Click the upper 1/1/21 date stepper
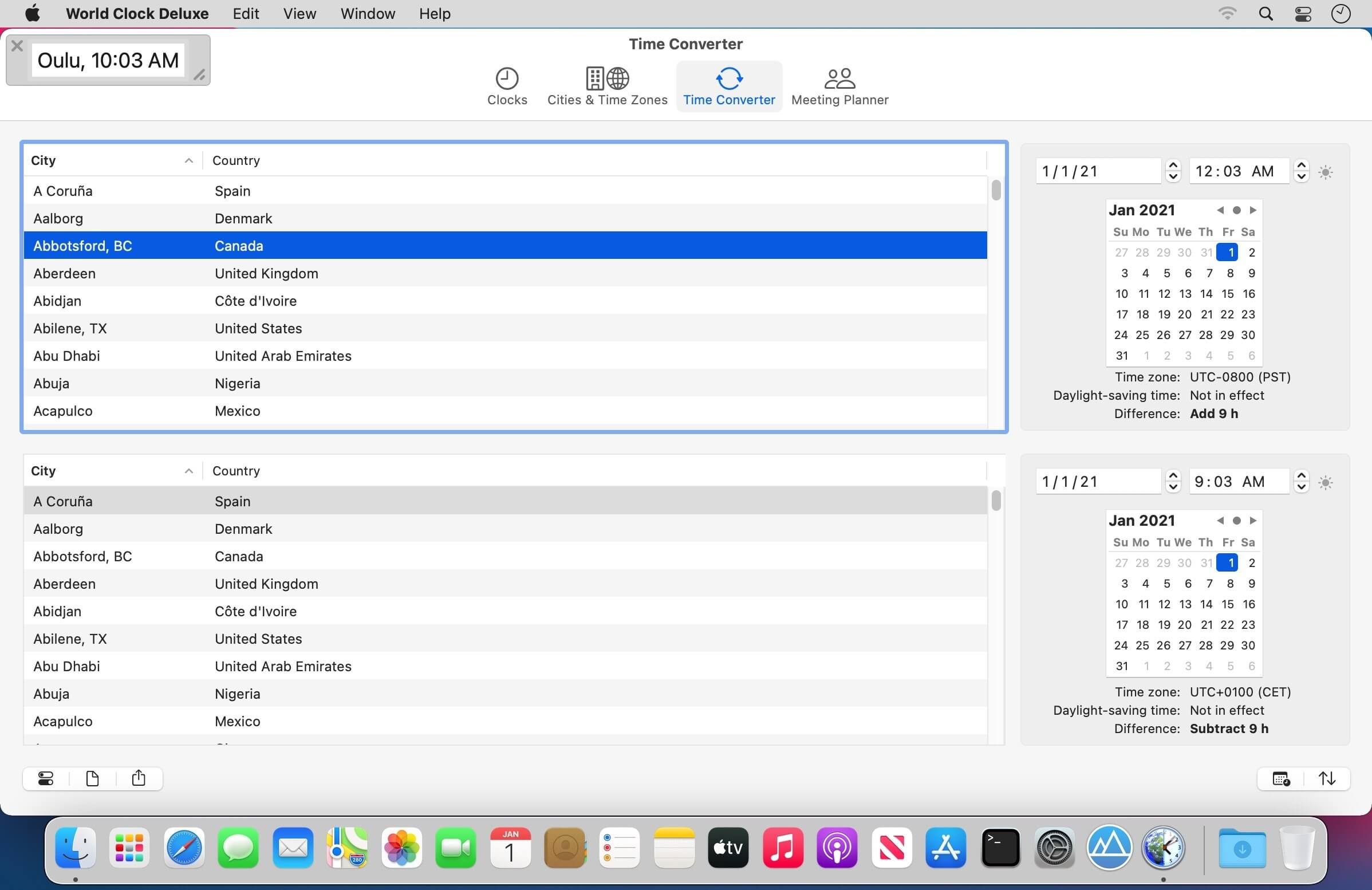The width and height of the screenshot is (1372, 890). [x=1173, y=171]
